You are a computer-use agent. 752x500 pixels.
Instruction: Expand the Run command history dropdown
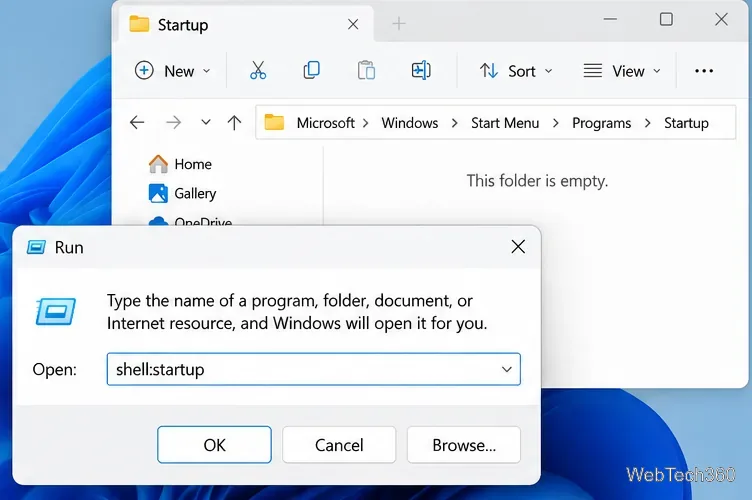506,369
